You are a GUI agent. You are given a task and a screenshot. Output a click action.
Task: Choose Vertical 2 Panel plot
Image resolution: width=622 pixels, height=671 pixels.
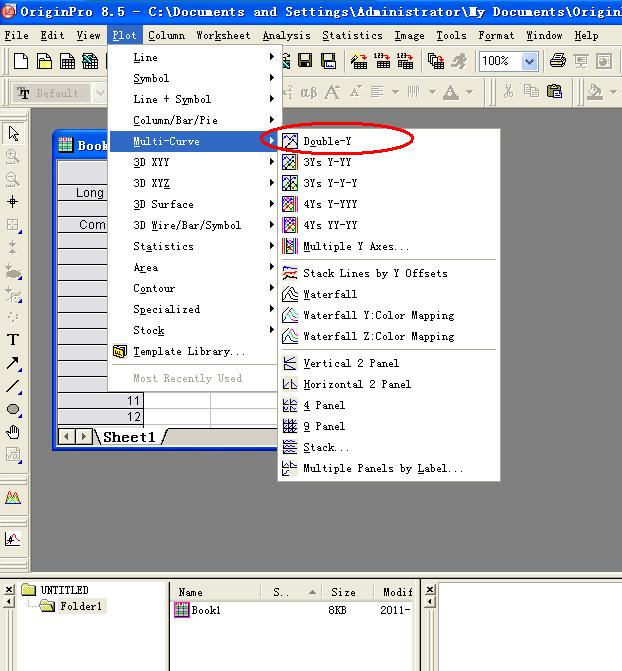389,363
